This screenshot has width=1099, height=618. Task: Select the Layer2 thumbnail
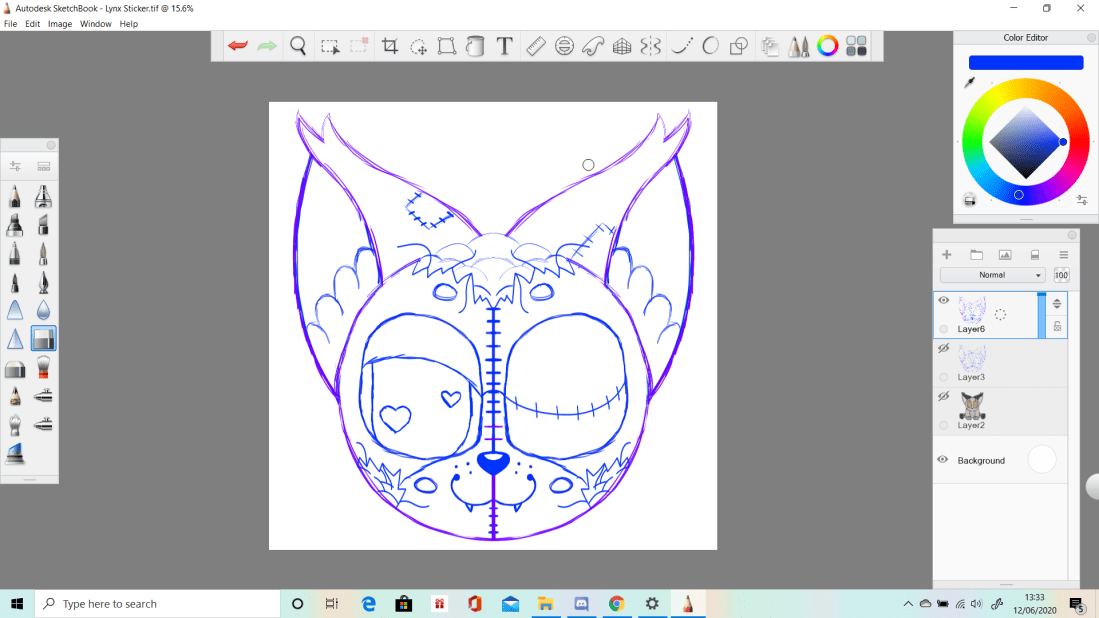click(972, 405)
